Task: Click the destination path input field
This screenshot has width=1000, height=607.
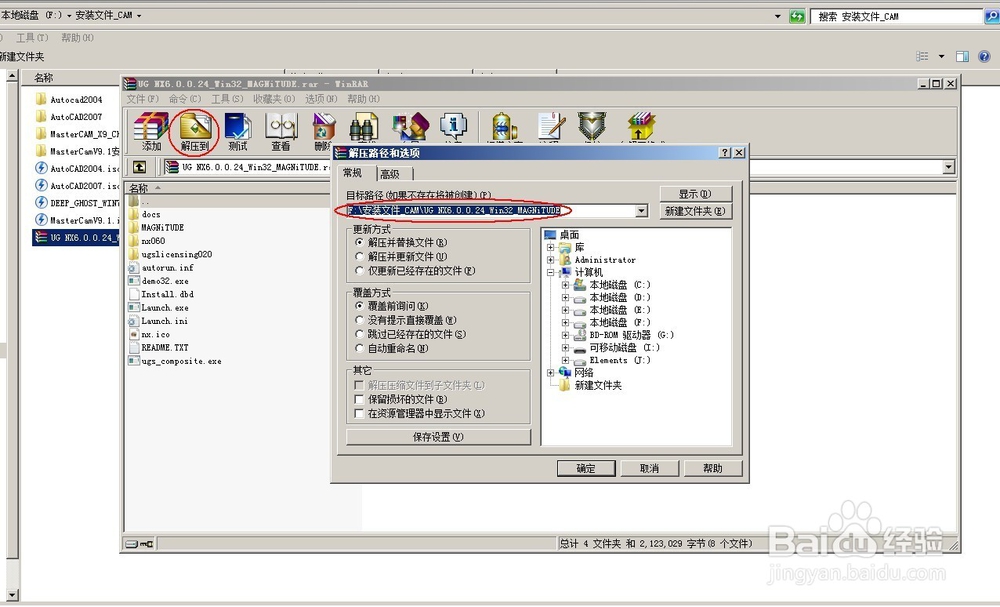Action: coord(491,210)
